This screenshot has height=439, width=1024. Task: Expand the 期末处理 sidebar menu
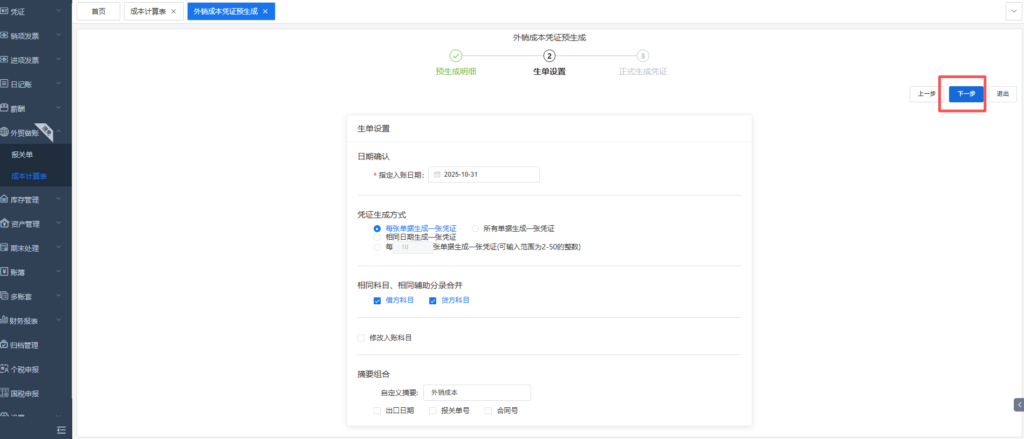point(36,248)
